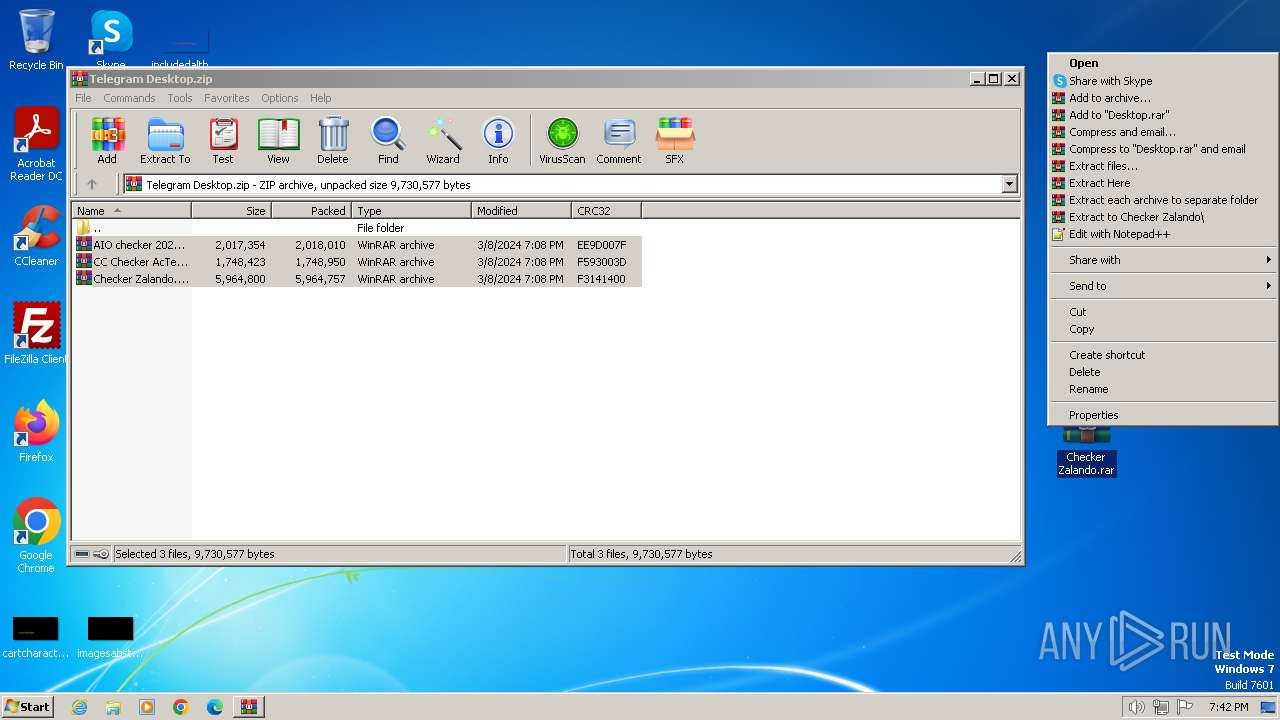The height and width of the screenshot is (720, 1280).
Task: Choose Open in the context menu
Action: (x=1162, y=63)
